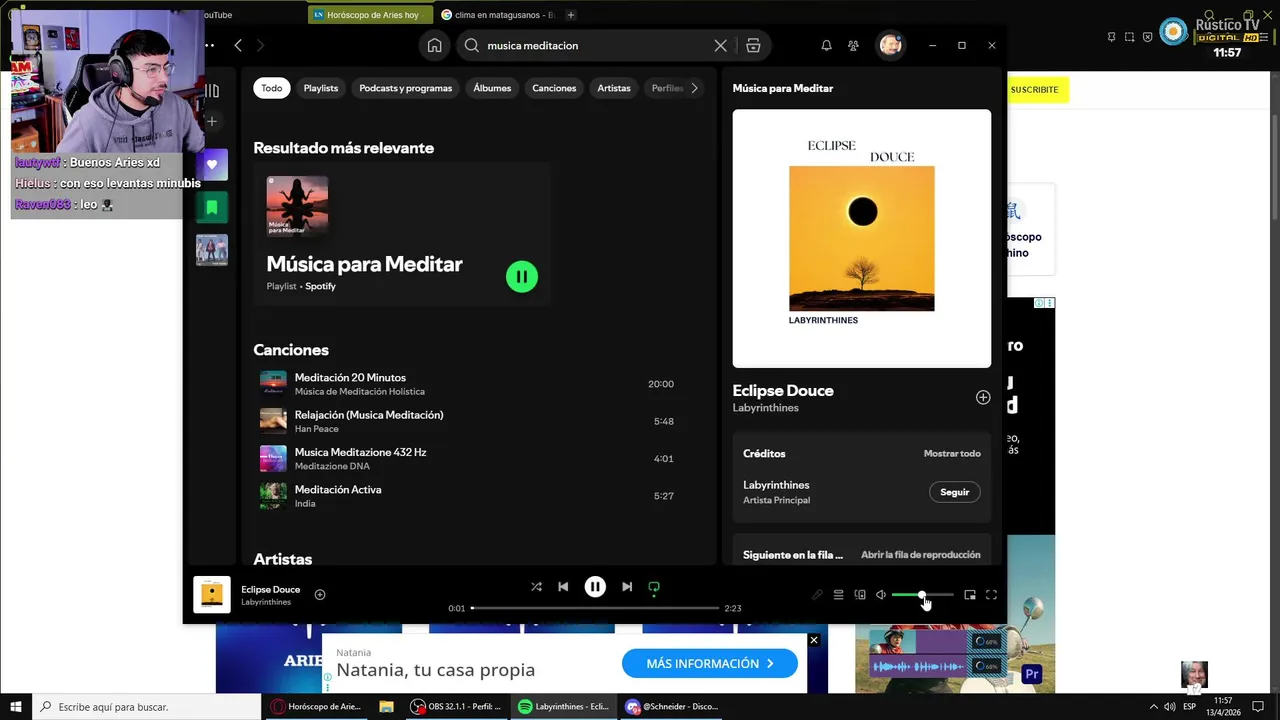Image resolution: width=1280 pixels, height=720 pixels.
Task: Open the system volume tray icon
Action: tap(1169, 707)
